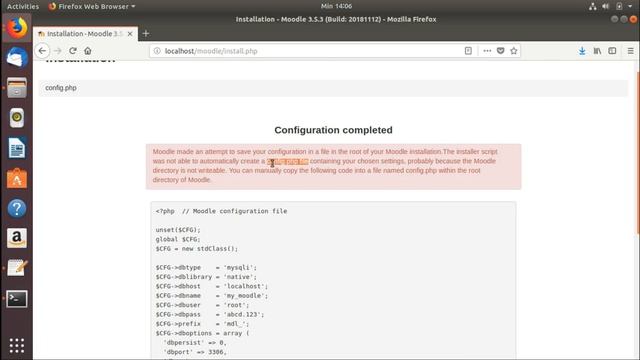This screenshot has width=640, height=360.
Task: Open the Library menu
Action: [x=597, y=51]
